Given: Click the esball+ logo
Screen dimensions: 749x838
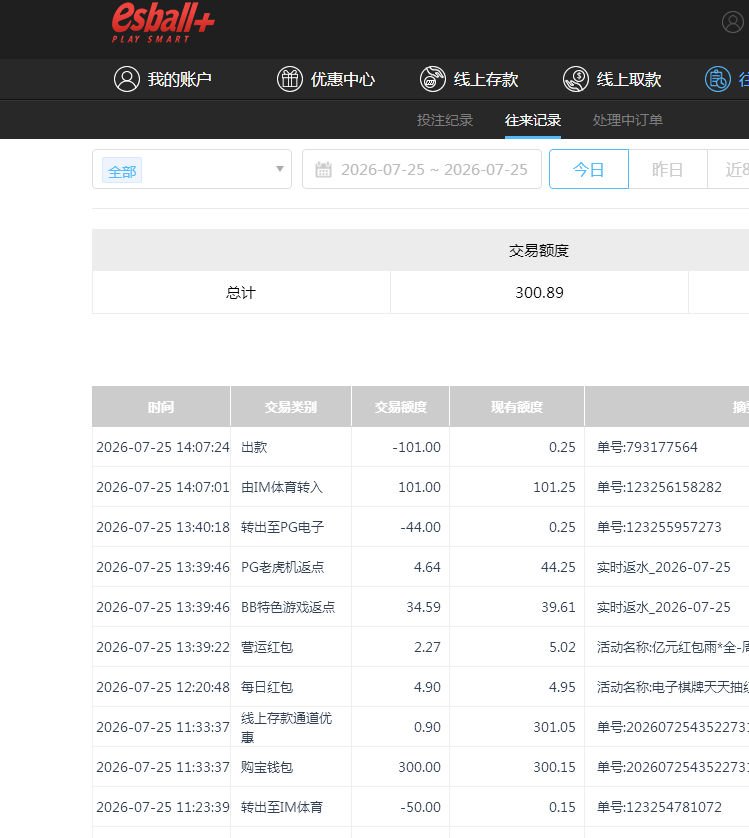Looking at the screenshot, I should tap(163, 22).
